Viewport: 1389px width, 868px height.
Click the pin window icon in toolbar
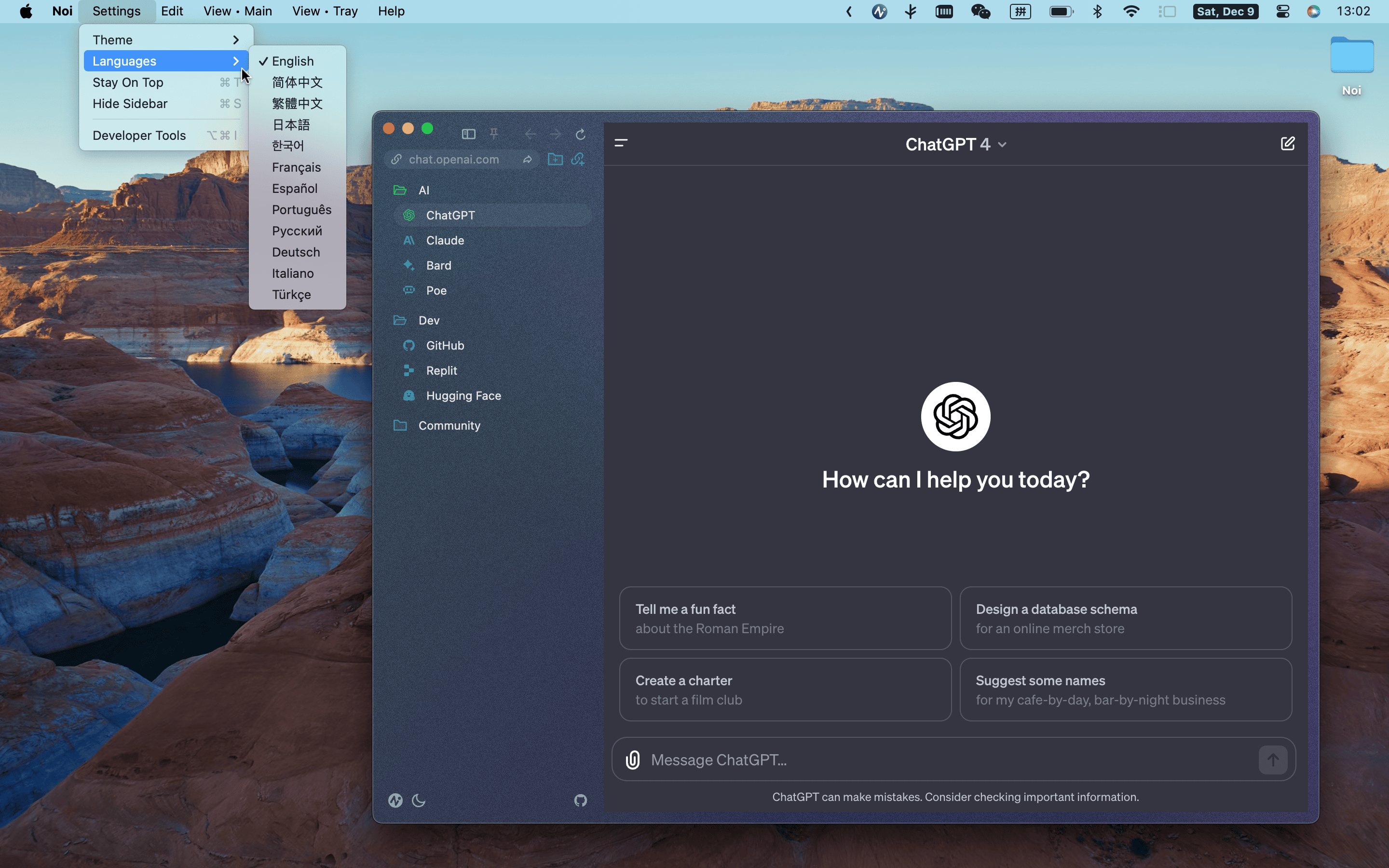493,134
